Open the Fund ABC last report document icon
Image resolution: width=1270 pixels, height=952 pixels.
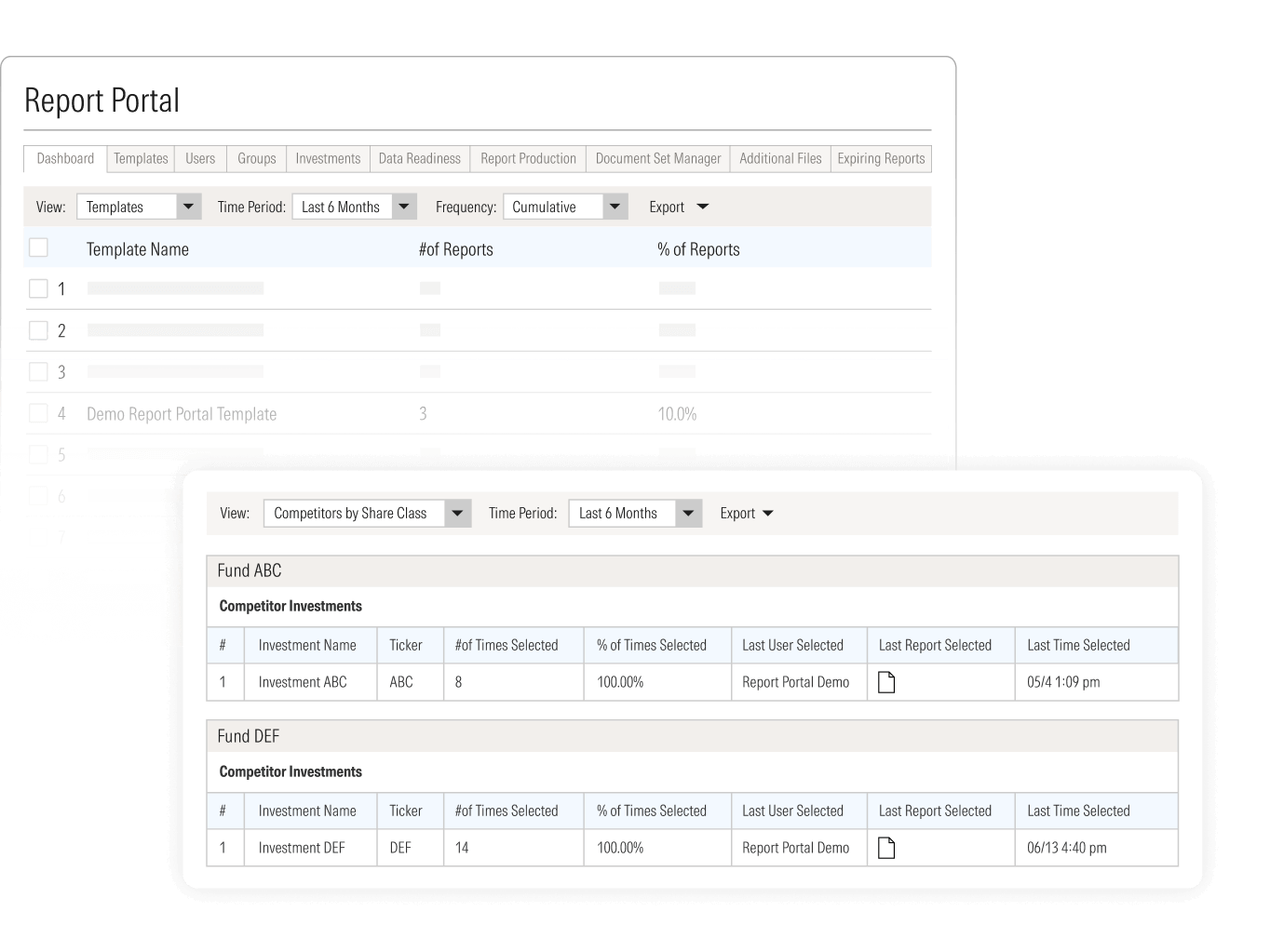coord(886,682)
